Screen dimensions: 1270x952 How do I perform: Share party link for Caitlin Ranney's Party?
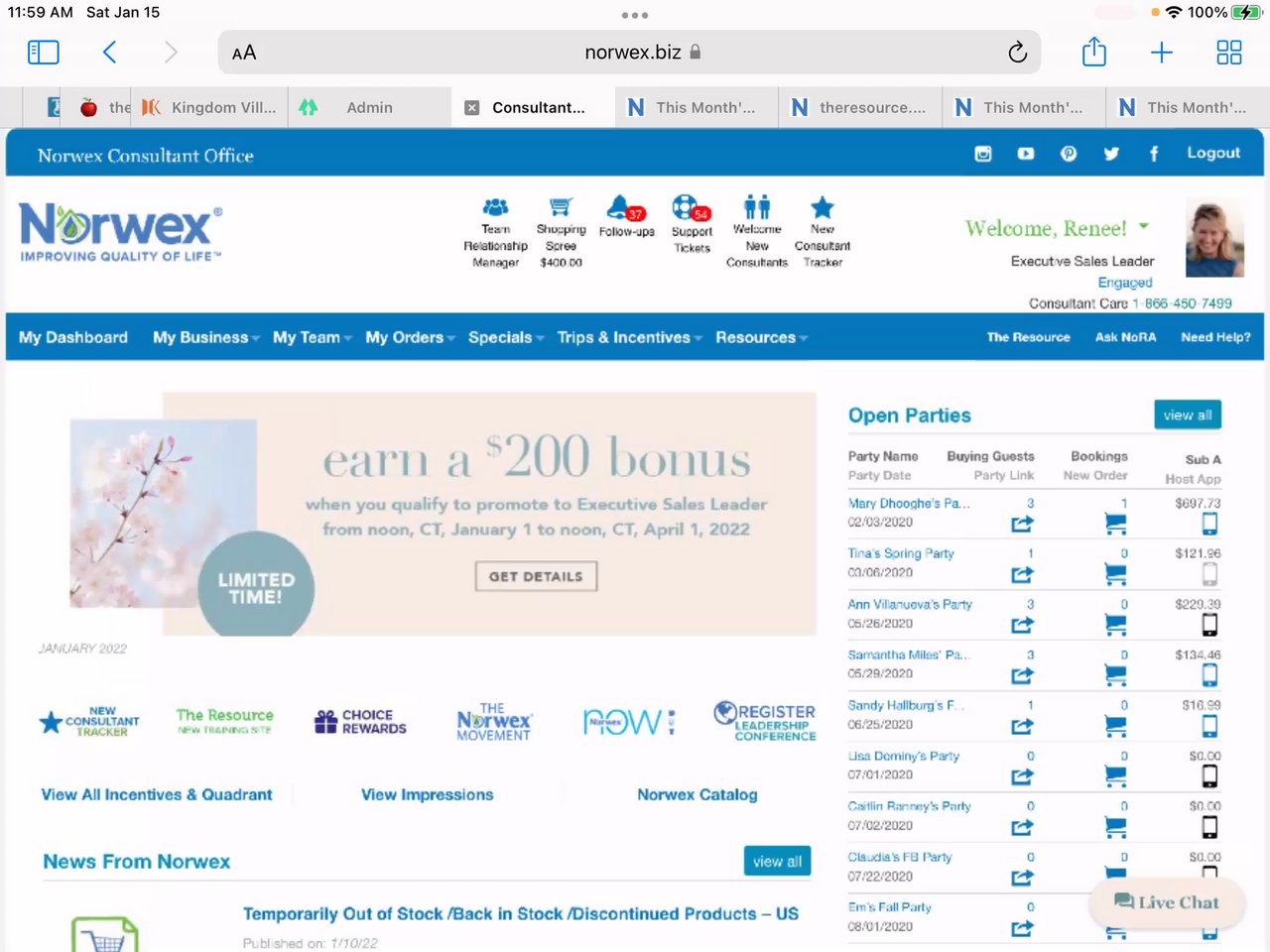point(1022,827)
